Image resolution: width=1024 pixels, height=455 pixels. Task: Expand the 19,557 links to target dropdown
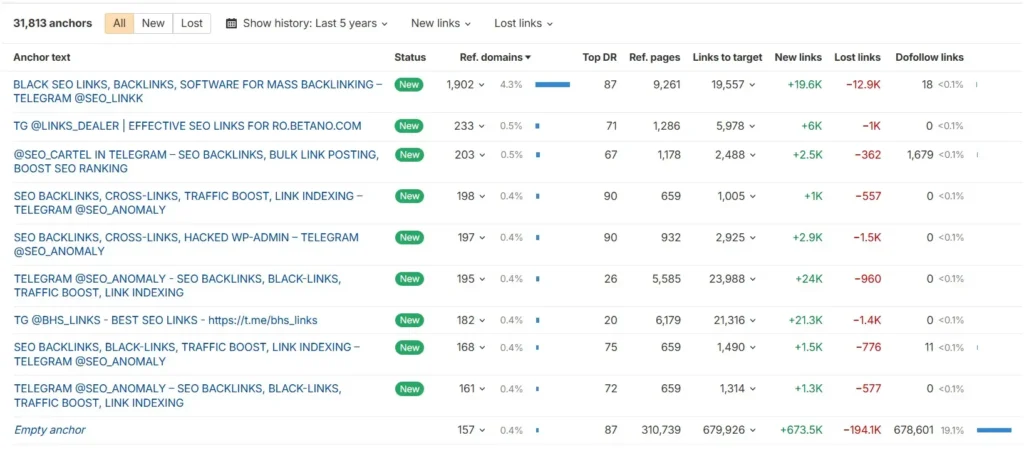[x=733, y=85]
